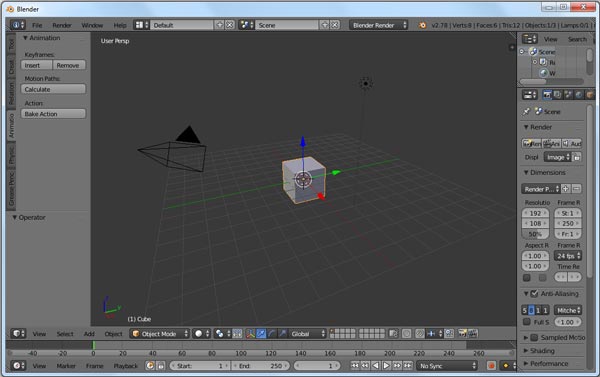Open the Timeline editor type selector
The image size is (600, 377).
18,366
